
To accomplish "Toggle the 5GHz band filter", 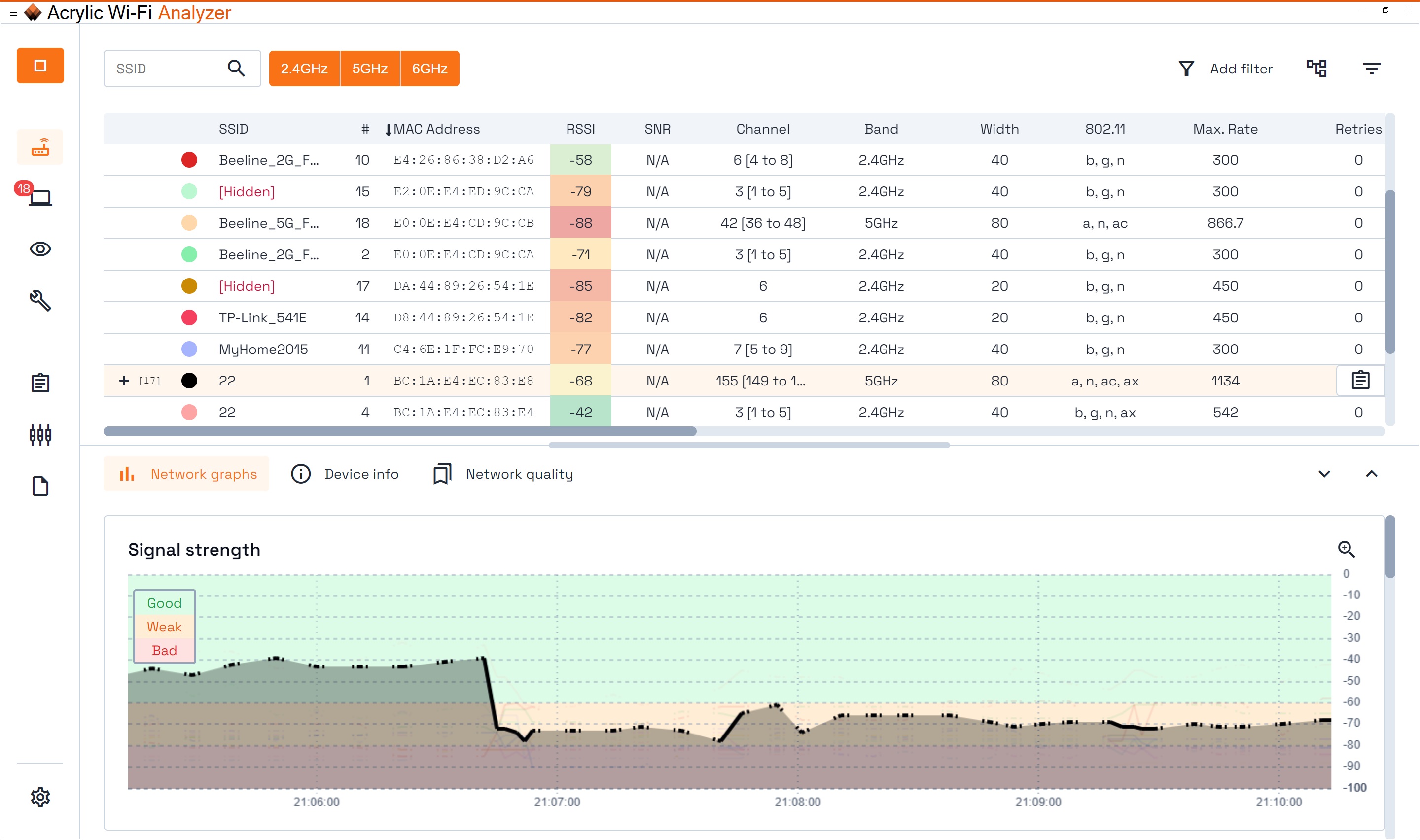I will point(370,69).
